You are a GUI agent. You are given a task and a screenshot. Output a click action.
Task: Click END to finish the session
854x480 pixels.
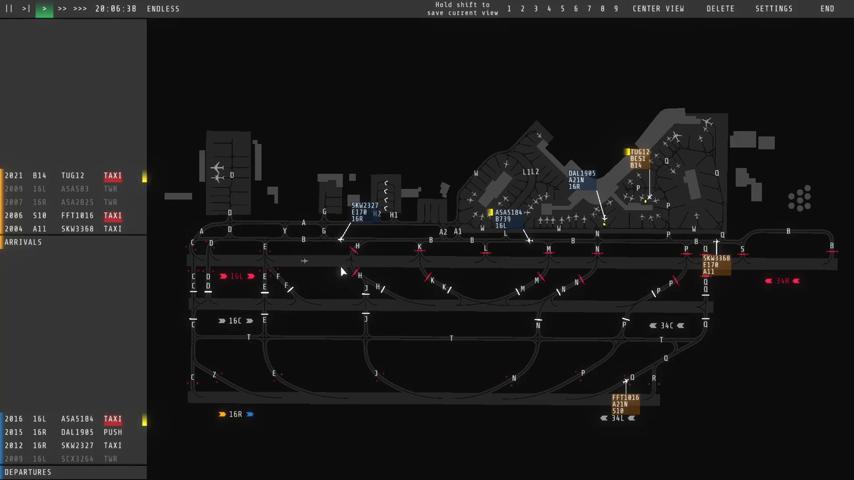click(x=827, y=9)
